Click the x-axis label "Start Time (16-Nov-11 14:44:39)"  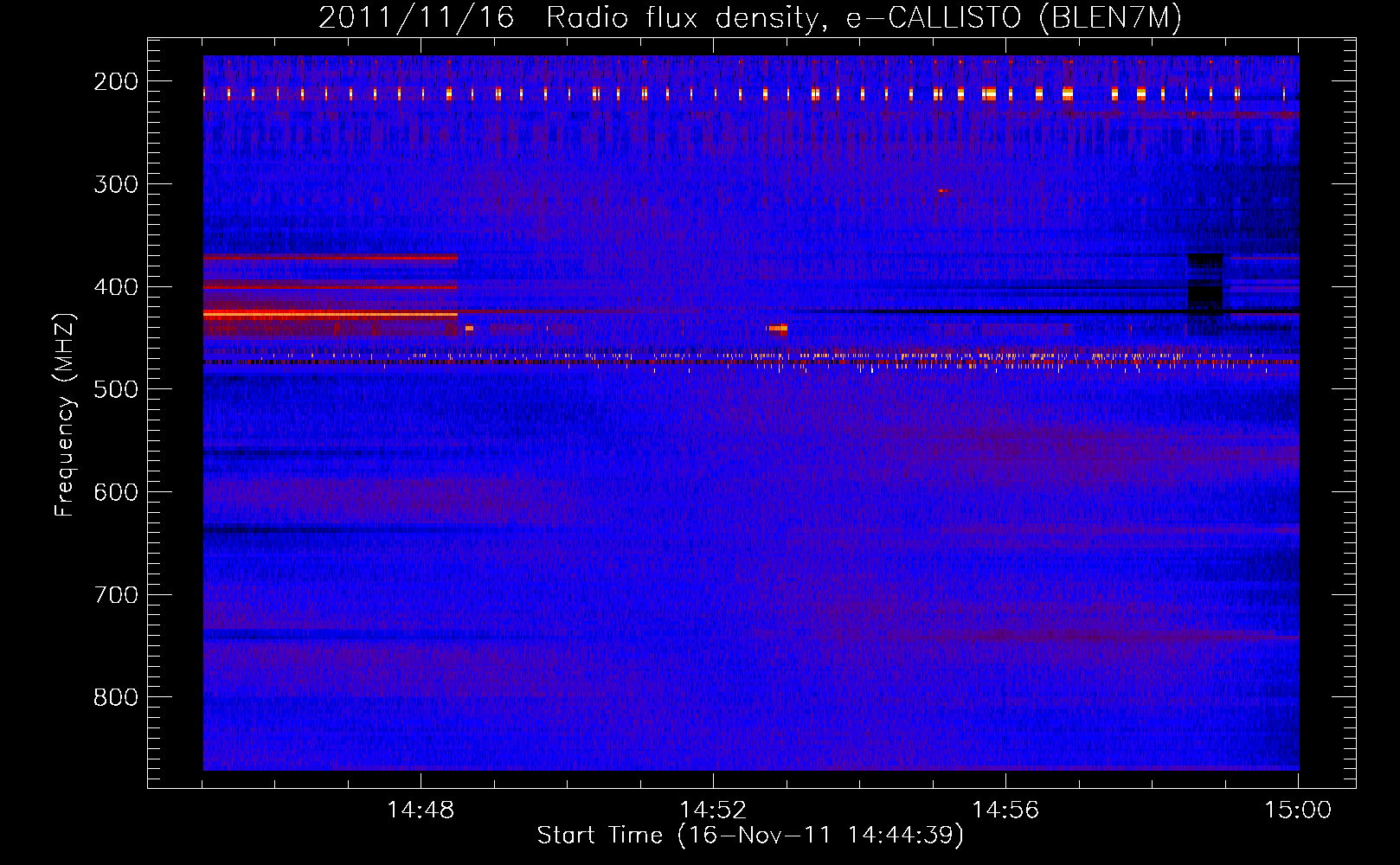coord(750,836)
